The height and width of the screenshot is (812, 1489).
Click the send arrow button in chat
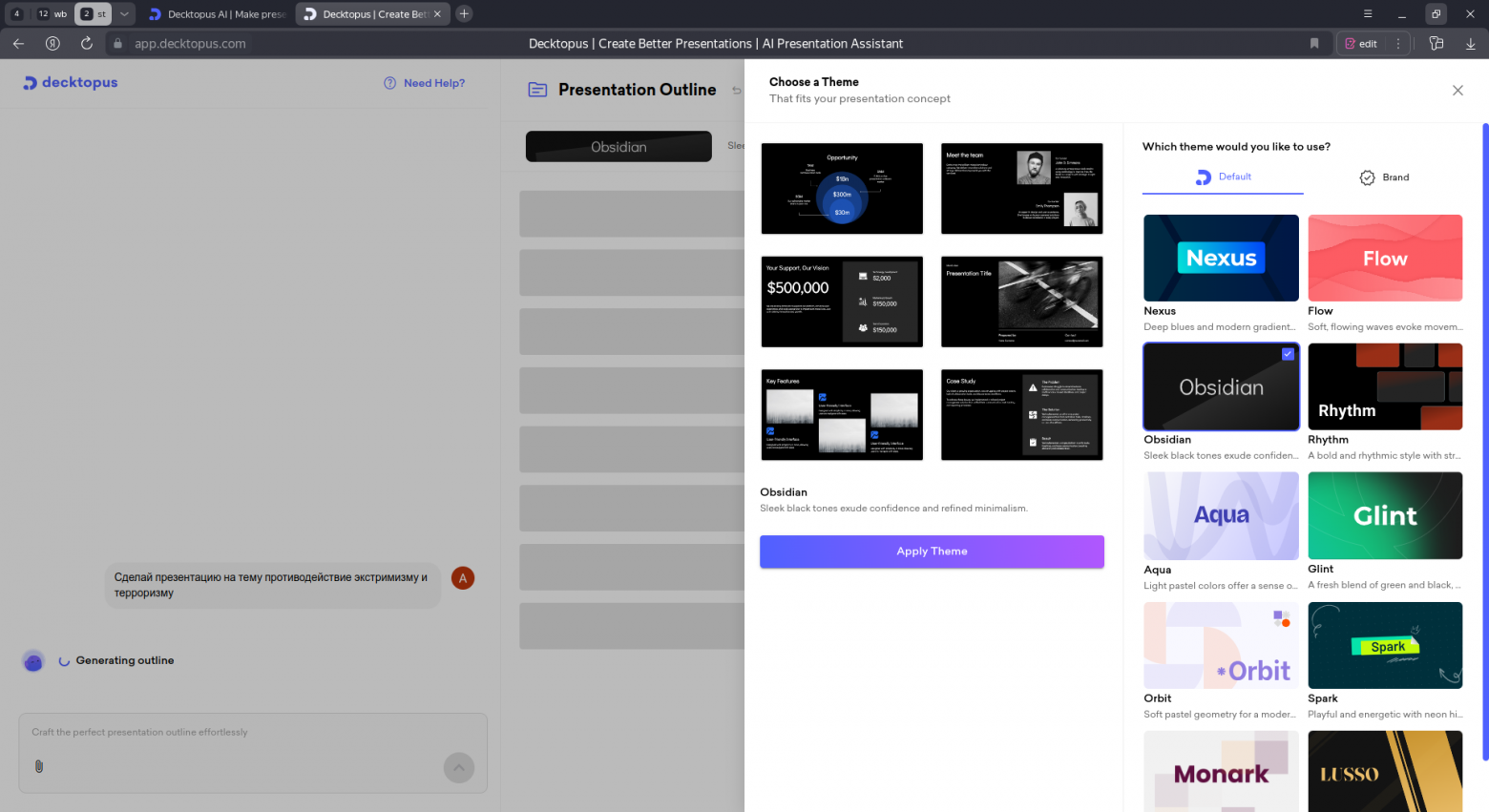[459, 767]
